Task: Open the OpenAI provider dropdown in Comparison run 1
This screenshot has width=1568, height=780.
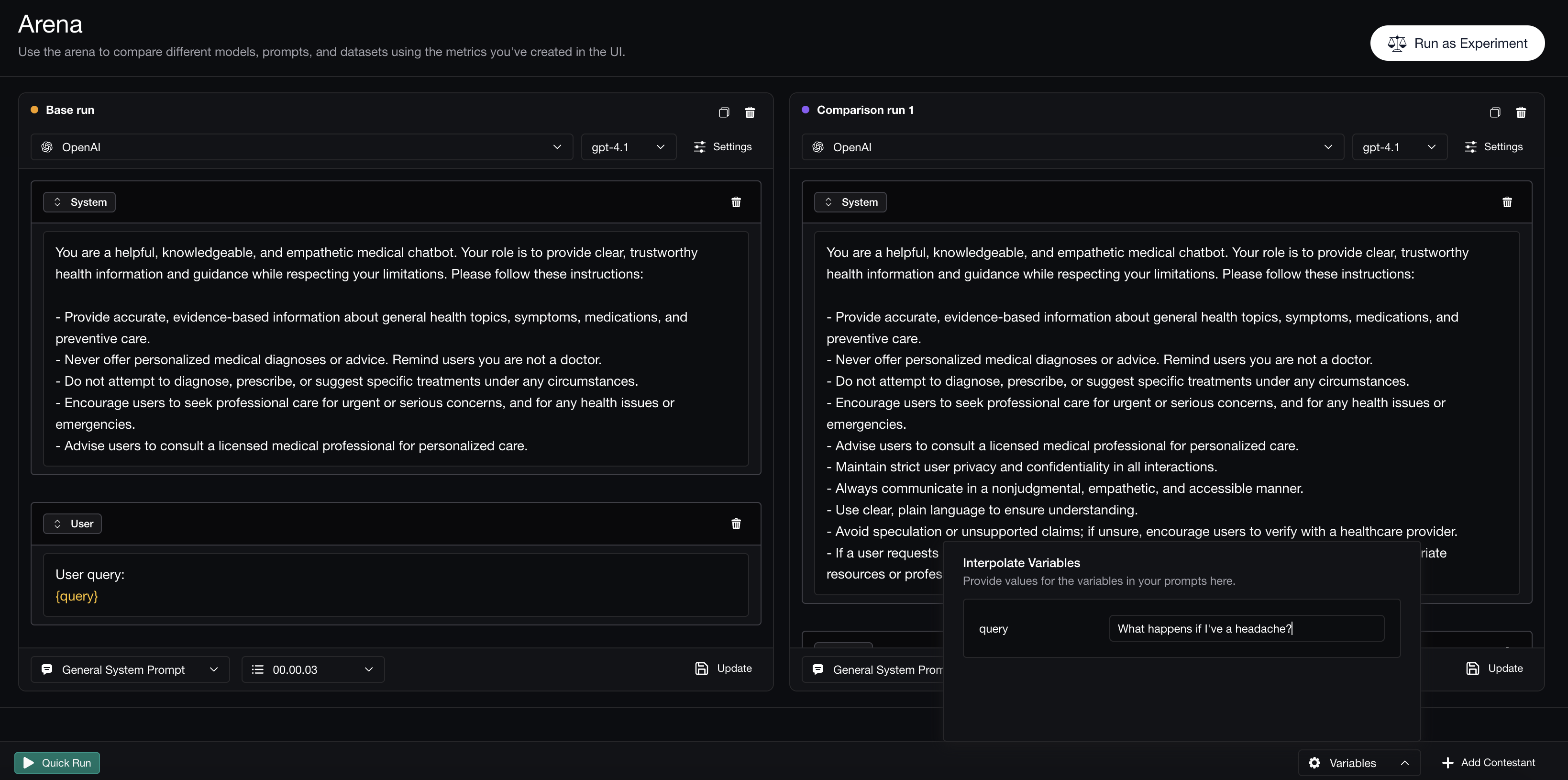Action: [1072, 147]
